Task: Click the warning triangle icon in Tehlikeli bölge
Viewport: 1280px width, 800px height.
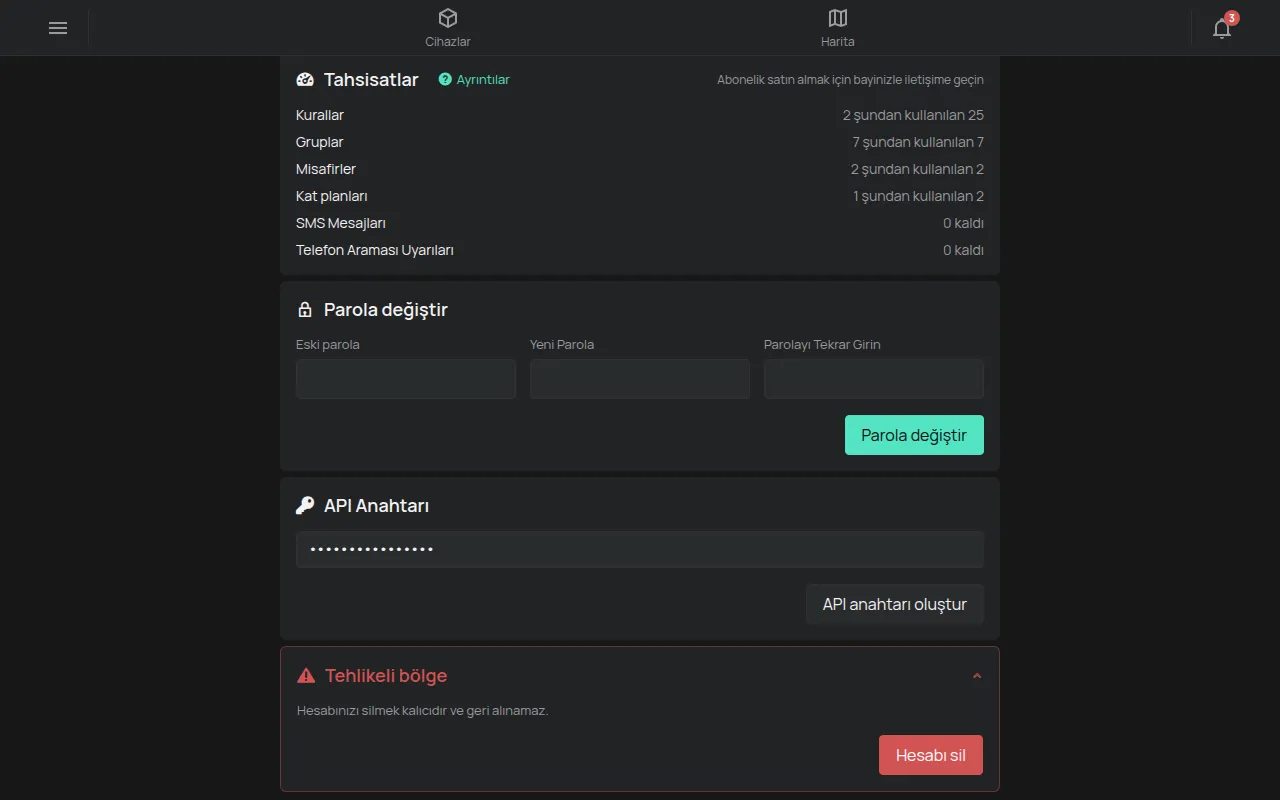Action: (x=306, y=676)
